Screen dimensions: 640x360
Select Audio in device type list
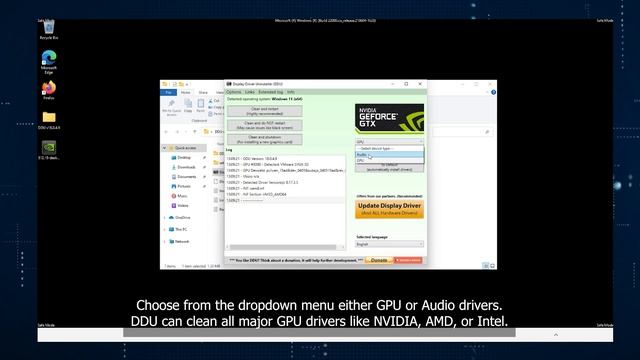click(x=389, y=155)
